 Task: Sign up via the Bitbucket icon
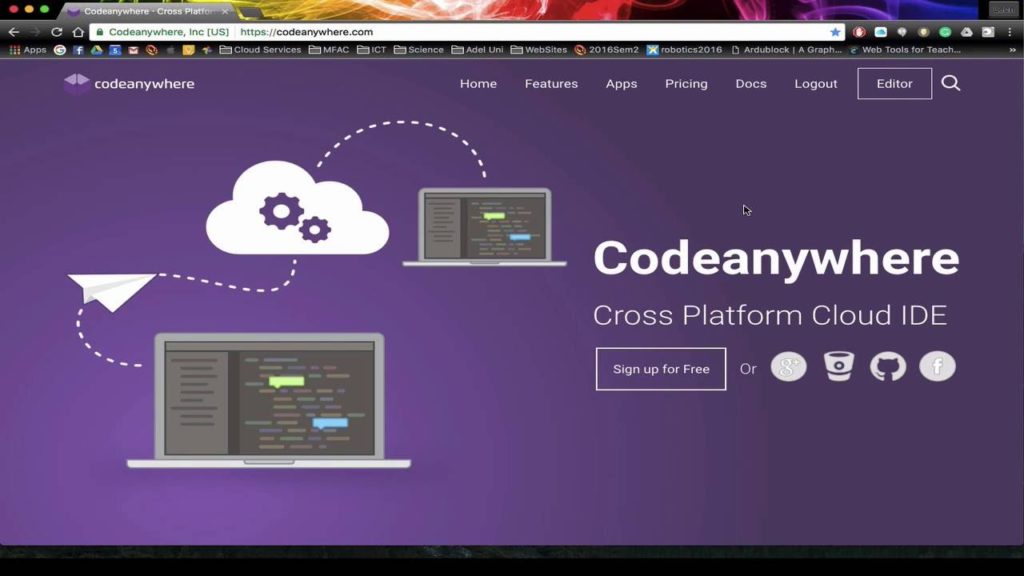point(838,366)
